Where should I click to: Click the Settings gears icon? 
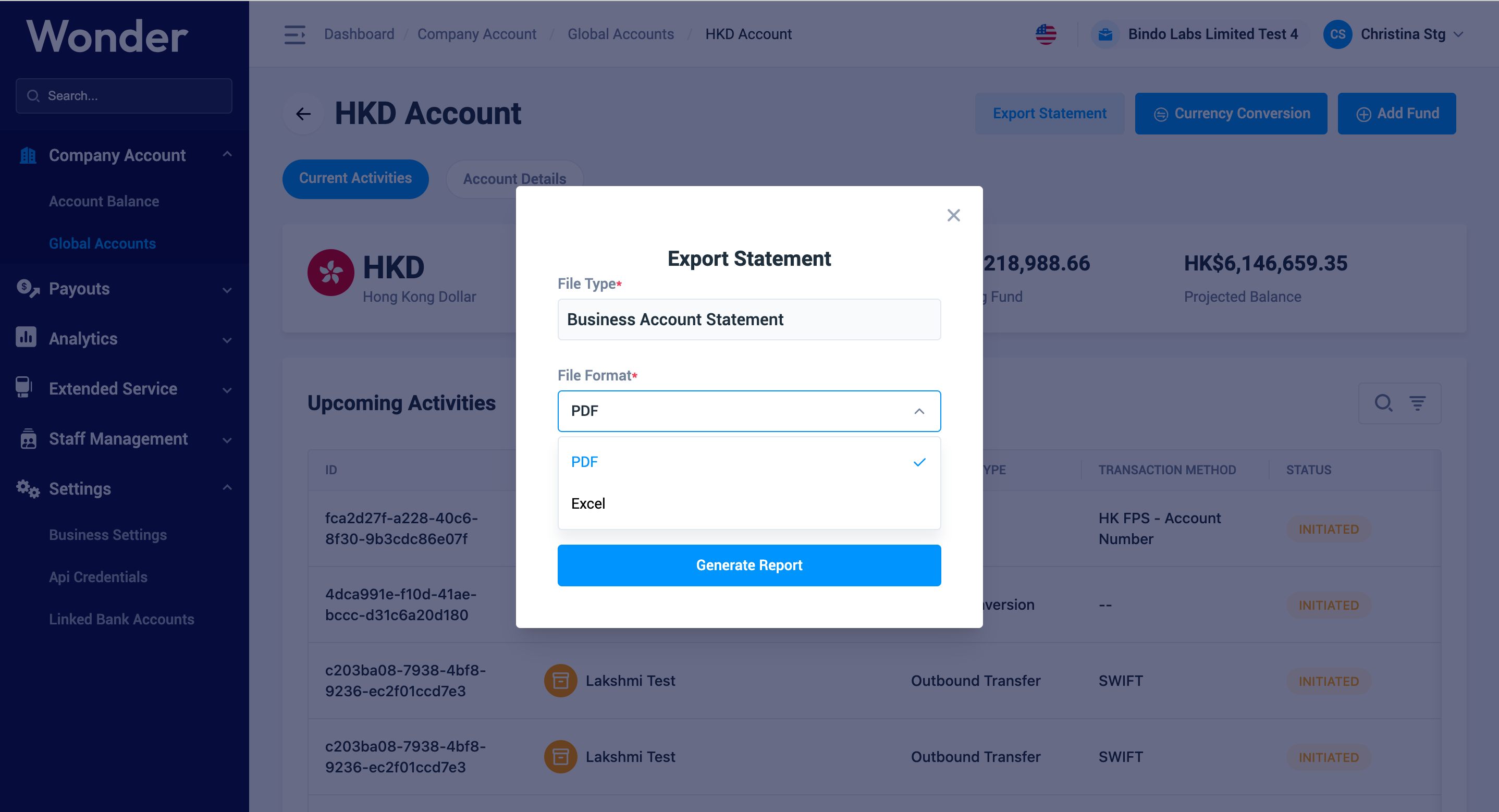tap(27, 488)
